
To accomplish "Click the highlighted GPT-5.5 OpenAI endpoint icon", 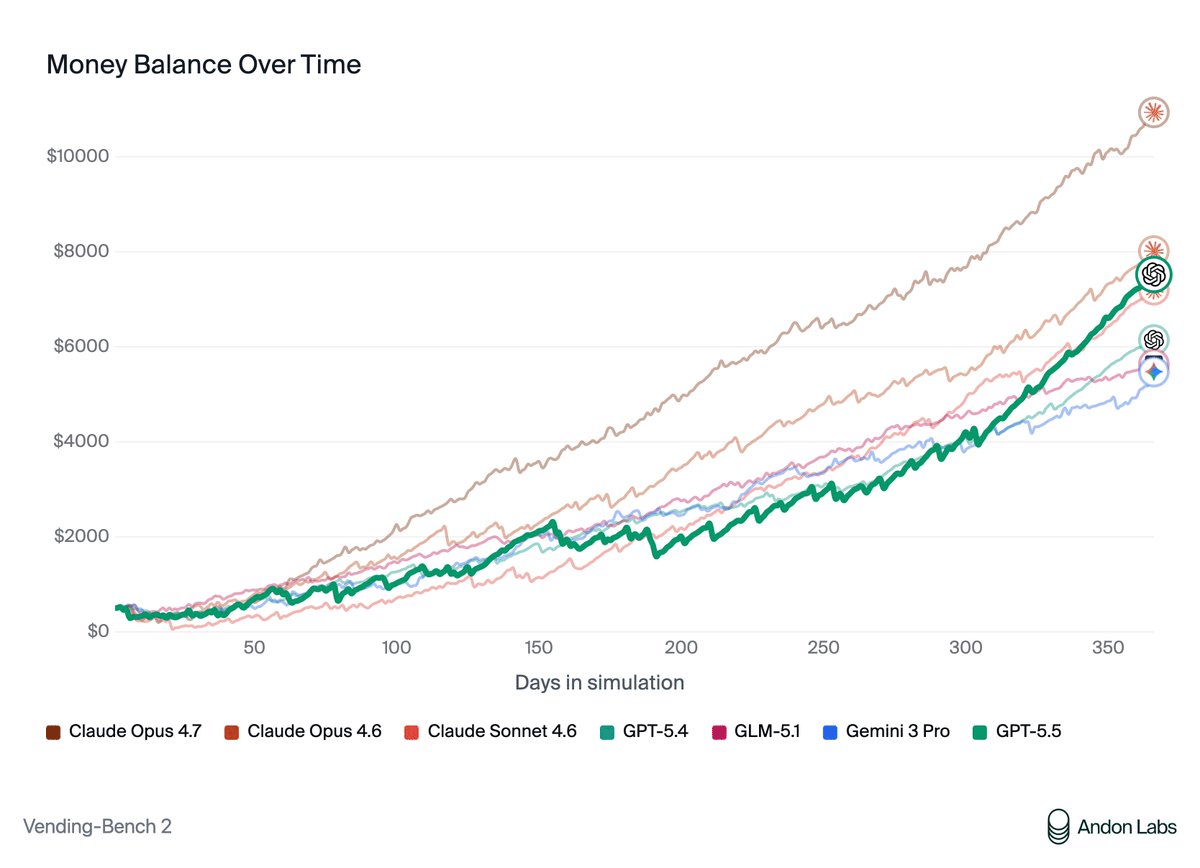I will point(1153,274).
